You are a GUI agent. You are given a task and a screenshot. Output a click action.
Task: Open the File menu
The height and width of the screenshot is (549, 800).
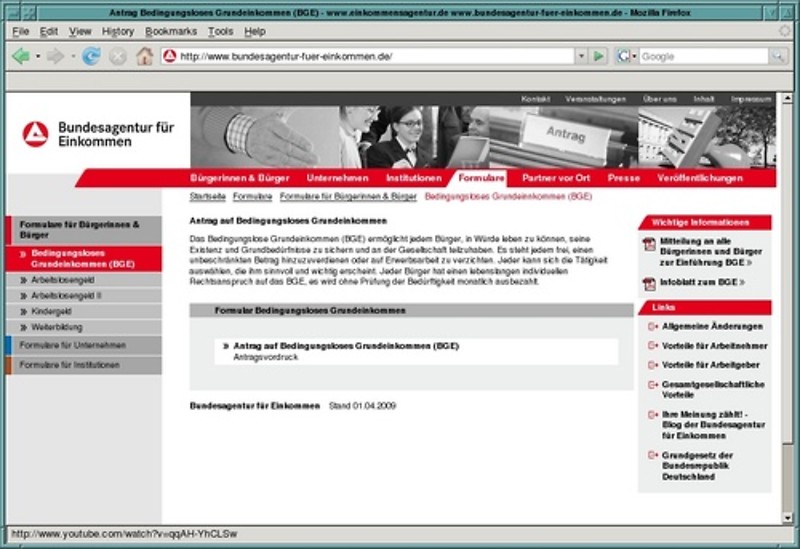(x=20, y=32)
